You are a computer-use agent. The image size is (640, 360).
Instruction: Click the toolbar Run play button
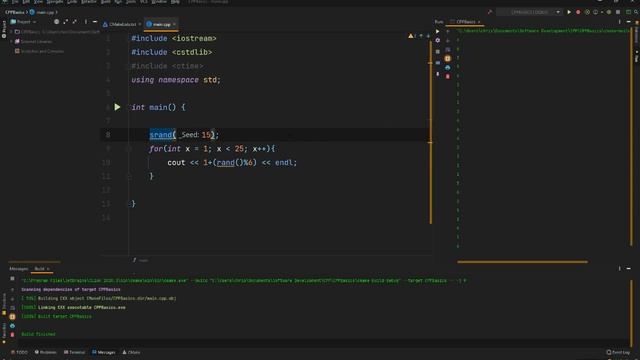coord(569,12)
